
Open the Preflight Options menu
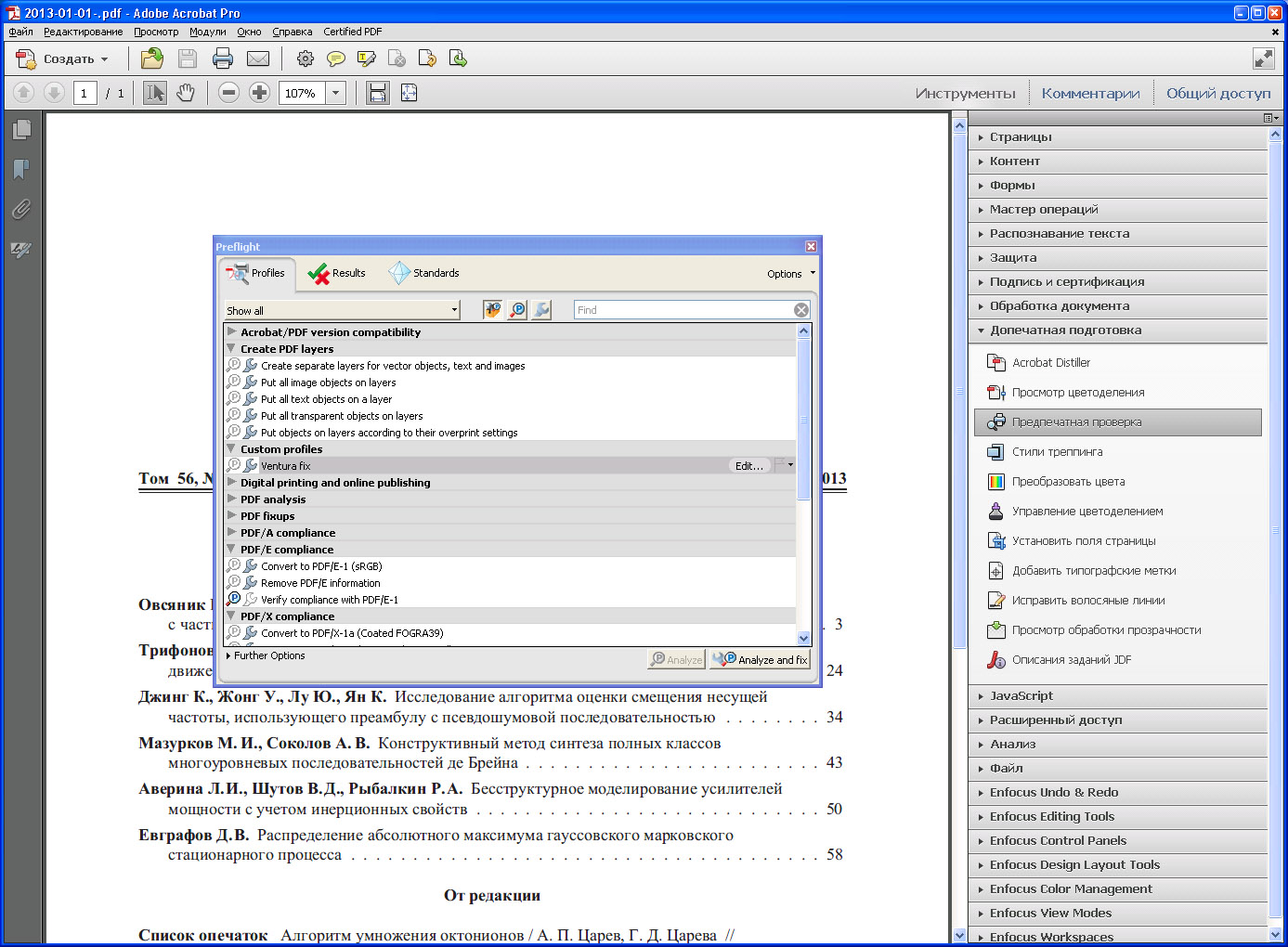pos(791,274)
